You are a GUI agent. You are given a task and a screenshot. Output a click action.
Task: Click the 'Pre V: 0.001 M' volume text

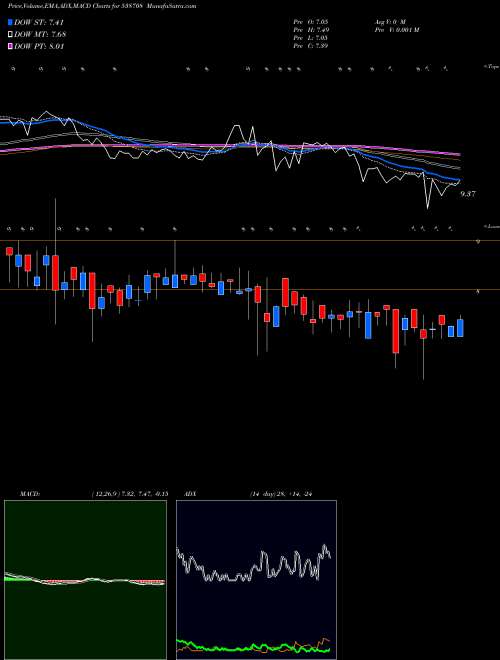(x=396, y=30)
